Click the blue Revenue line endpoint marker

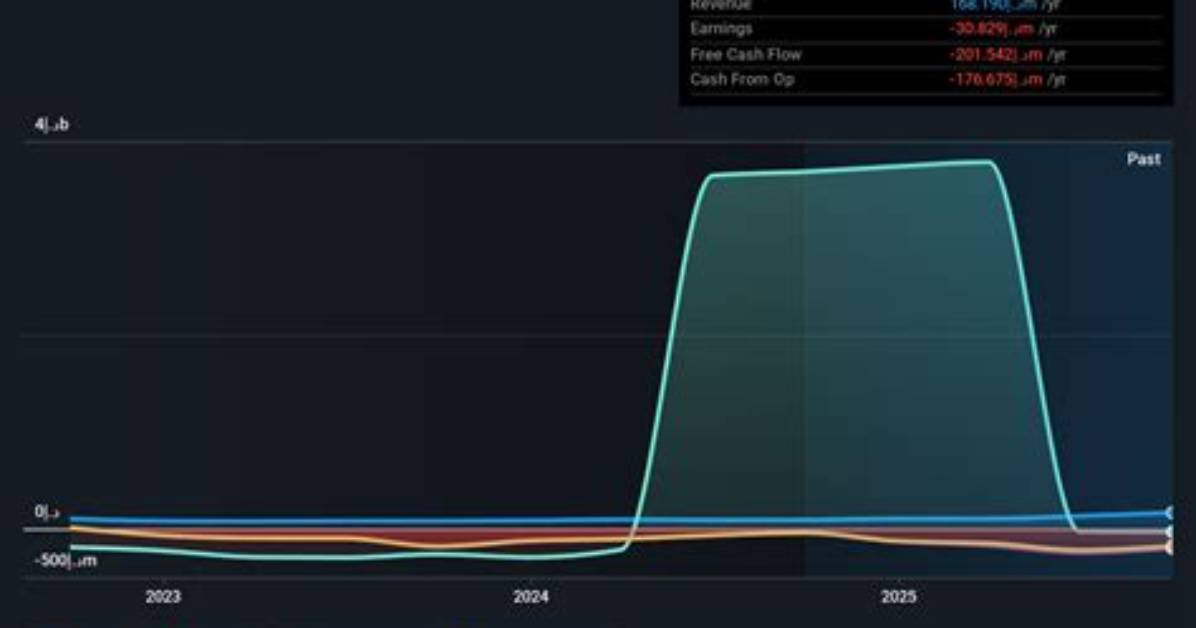(x=1169, y=513)
